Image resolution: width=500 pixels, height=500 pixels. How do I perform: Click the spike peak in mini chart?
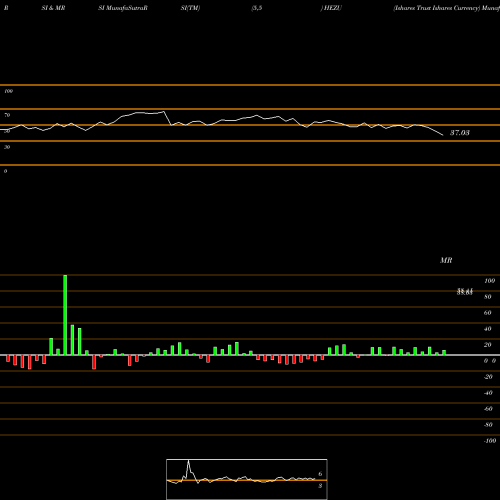[188, 461]
